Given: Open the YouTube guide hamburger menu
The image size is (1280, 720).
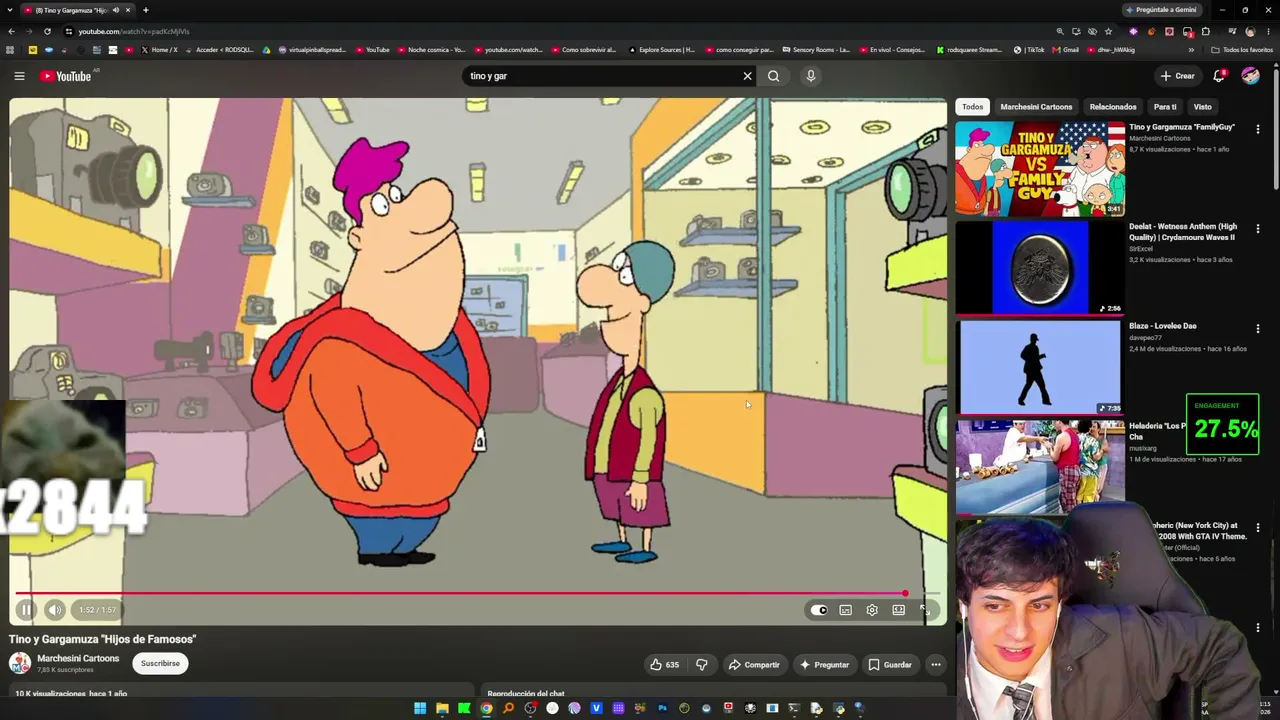Looking at the screenshot, I should point(19,76).
